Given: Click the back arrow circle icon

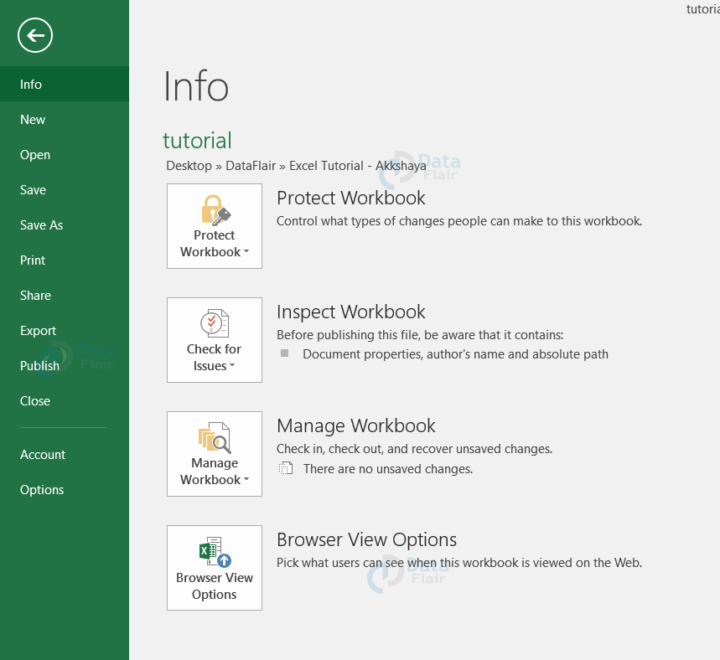Looking at the screenshot, I should [35, 35].
